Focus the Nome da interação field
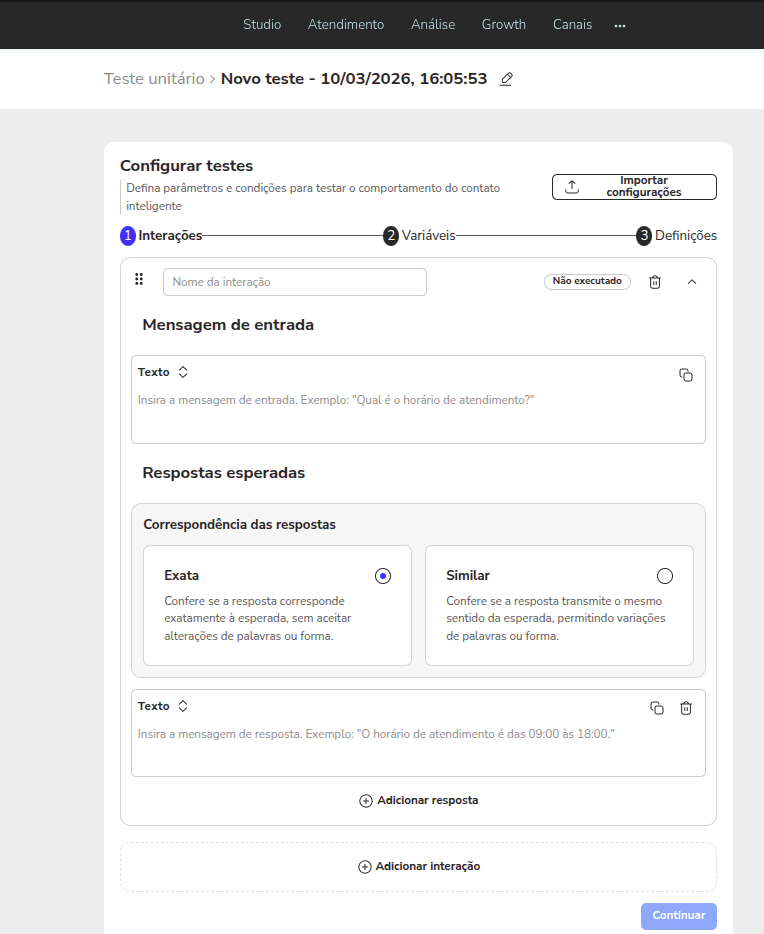Image resolution: width=764 pixels, height=934 pixels. click(294, 282)
